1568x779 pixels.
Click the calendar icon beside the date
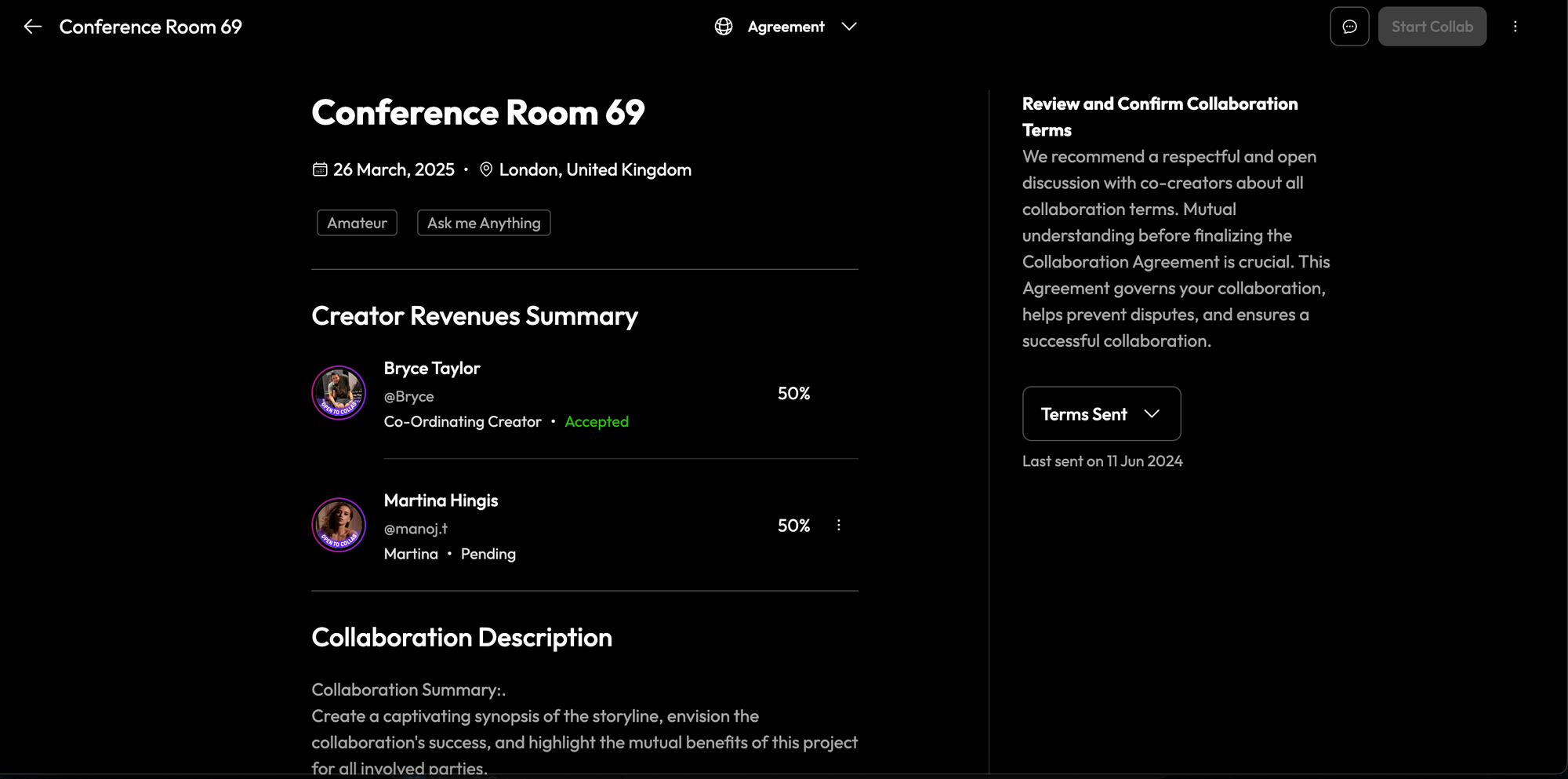[x=320, y=169]
